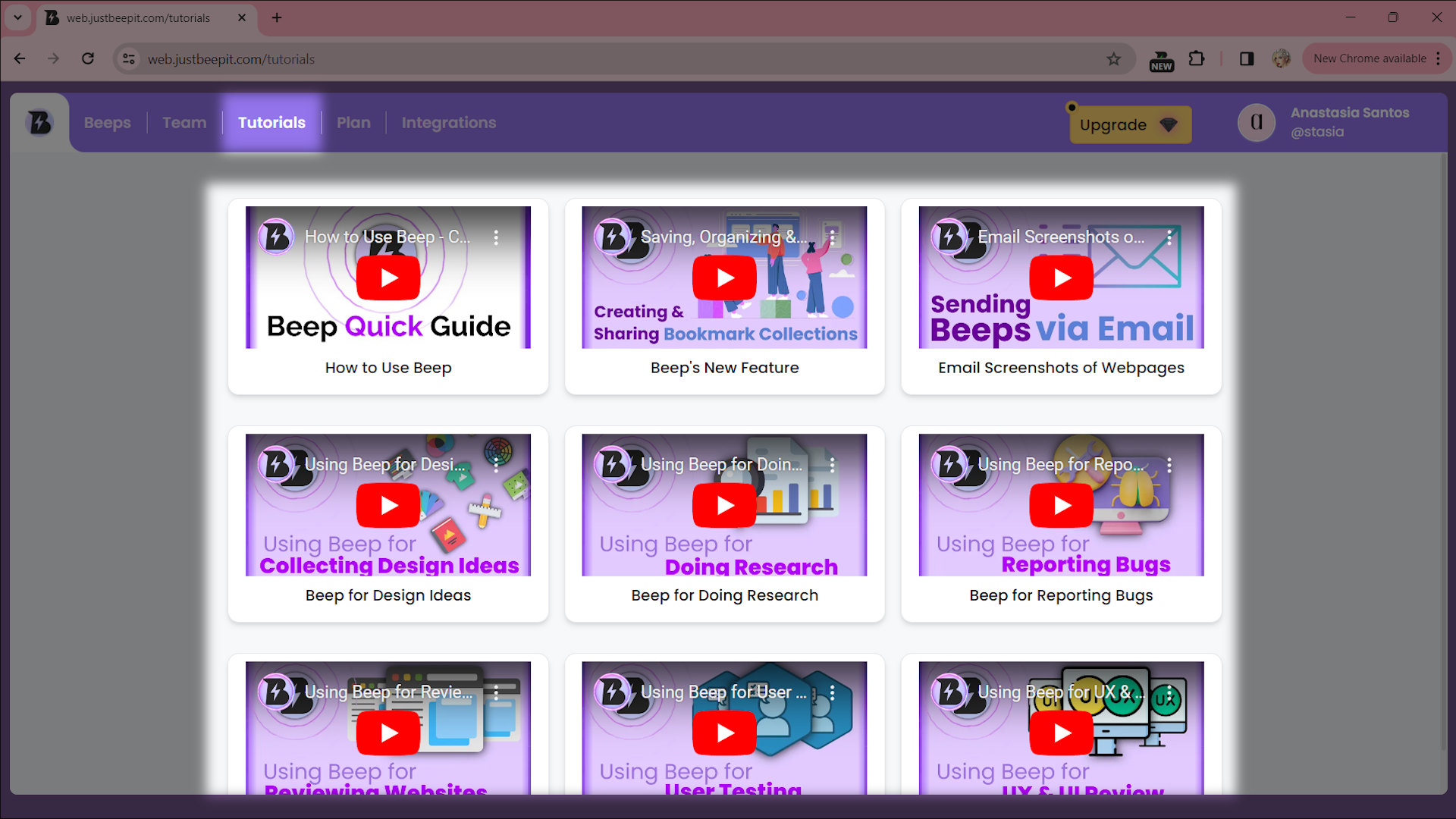The width and height of the screenshot is (1456, 819).
Task: Play the UX & UI Review video
Action: point(1061,733)
